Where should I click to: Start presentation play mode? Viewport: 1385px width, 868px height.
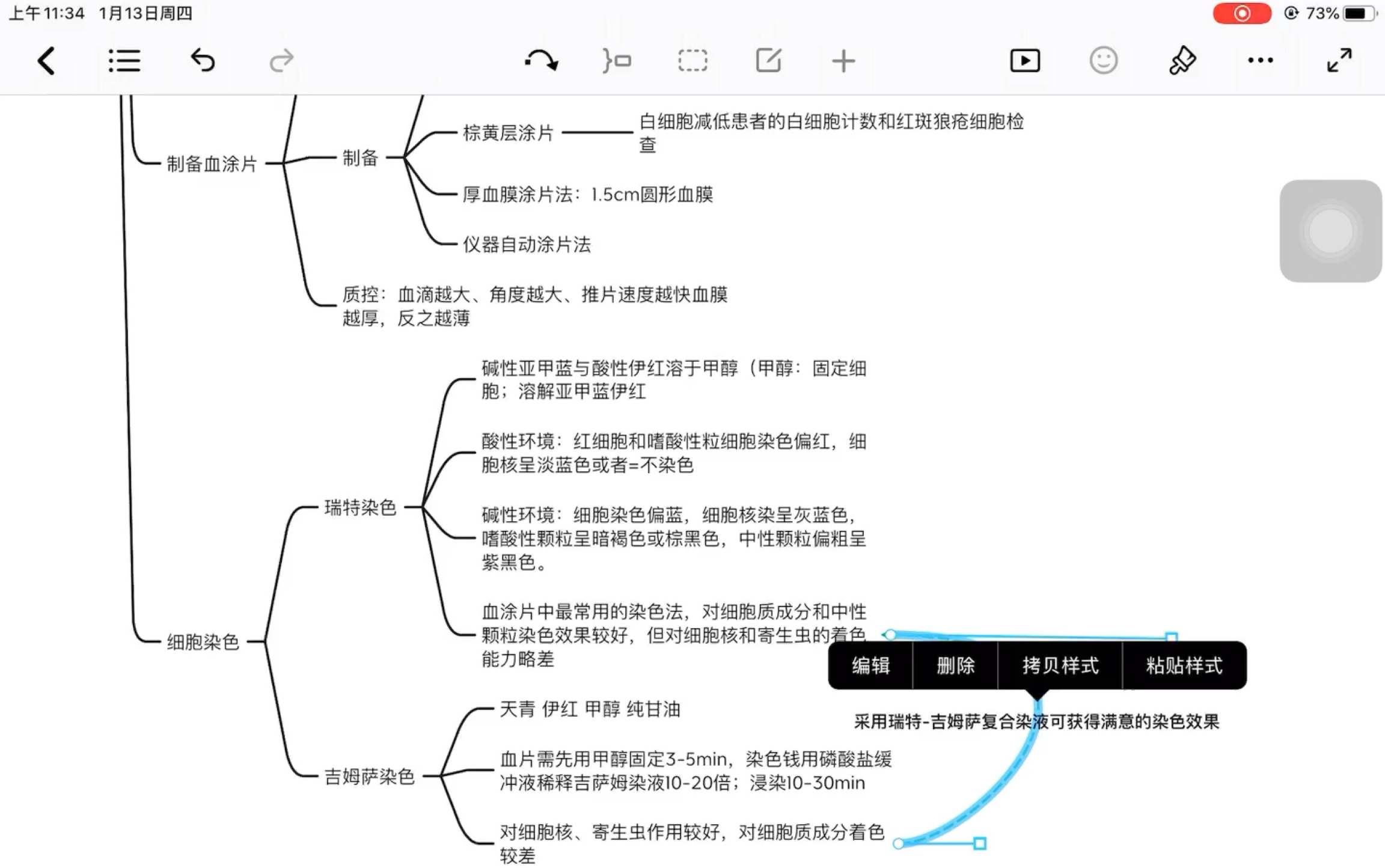pos(1025,61)
